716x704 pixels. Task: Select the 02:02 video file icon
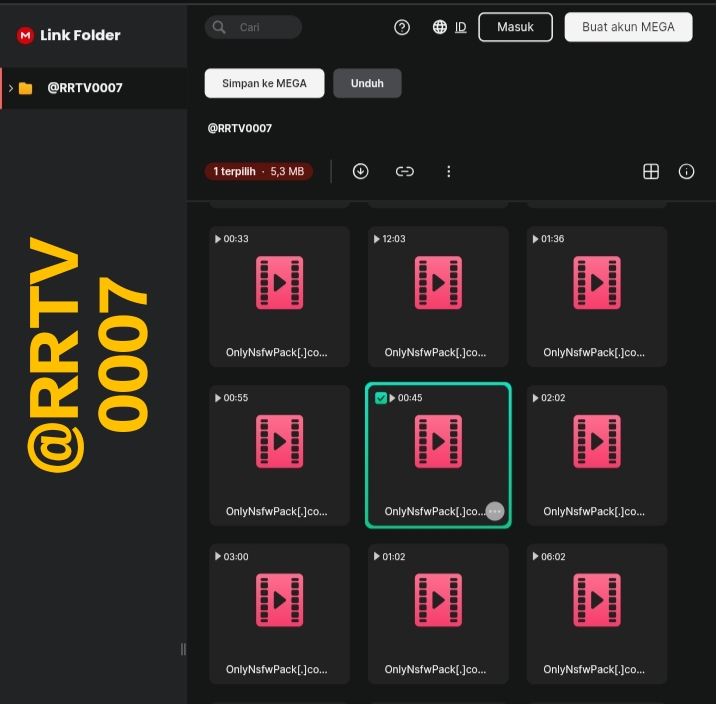(x=597, y=441)
